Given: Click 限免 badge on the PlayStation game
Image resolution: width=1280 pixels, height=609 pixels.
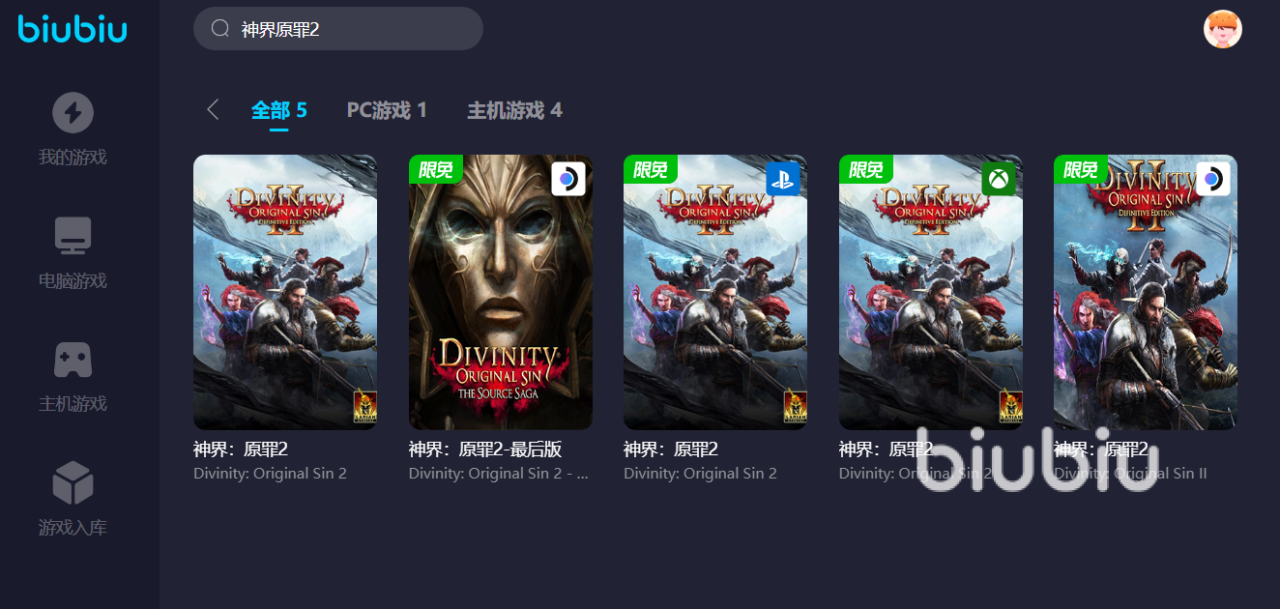Looking at the screenshot, I should [651, 169].
